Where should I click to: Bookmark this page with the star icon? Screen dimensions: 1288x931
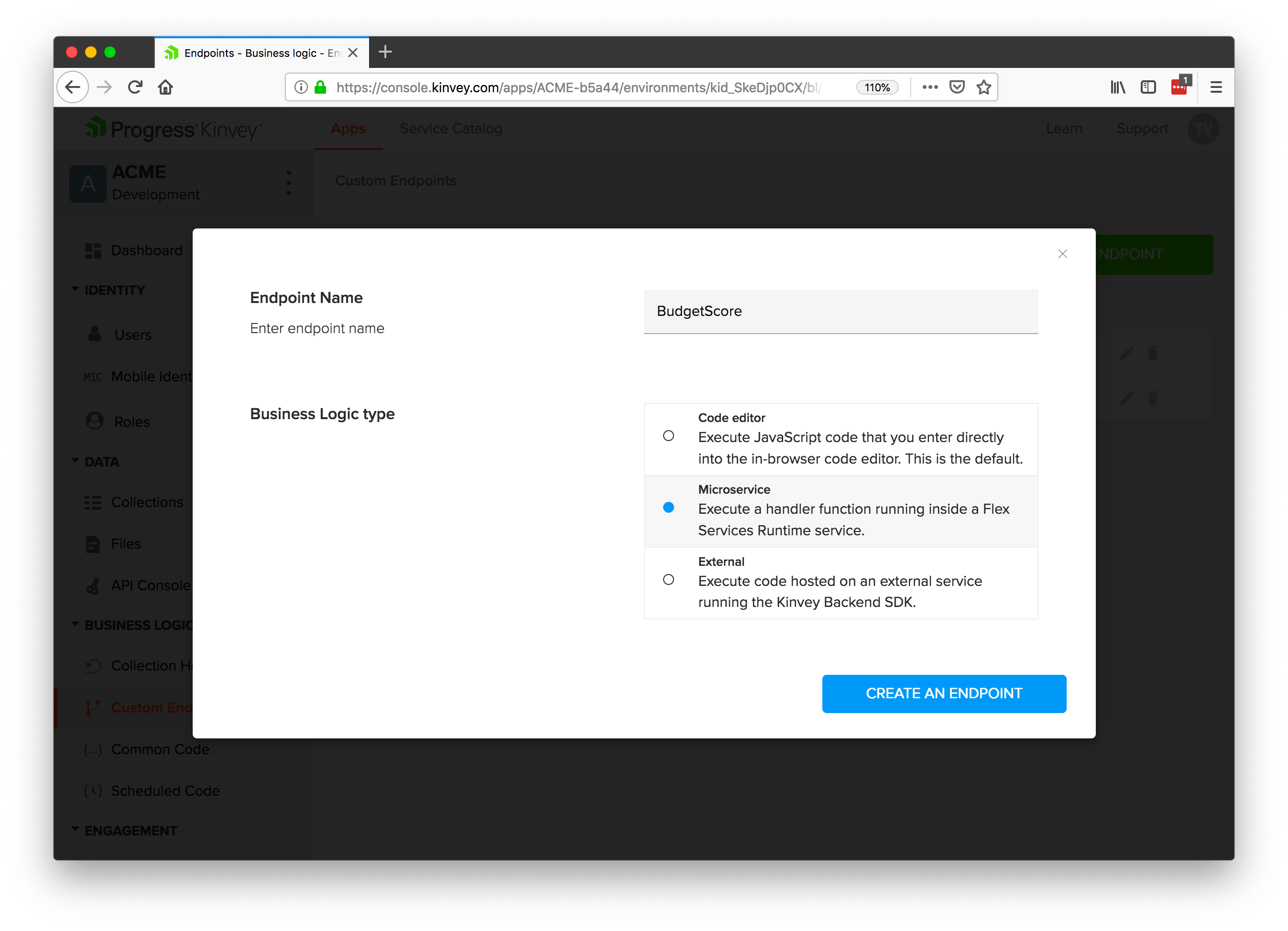click(983, 87)
